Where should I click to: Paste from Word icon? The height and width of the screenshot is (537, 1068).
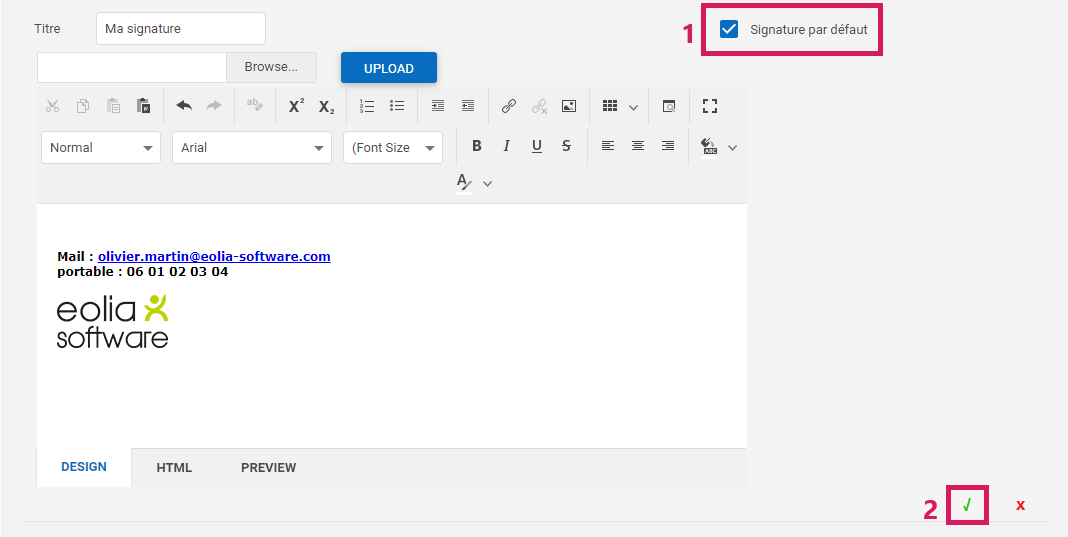[144, 106]
